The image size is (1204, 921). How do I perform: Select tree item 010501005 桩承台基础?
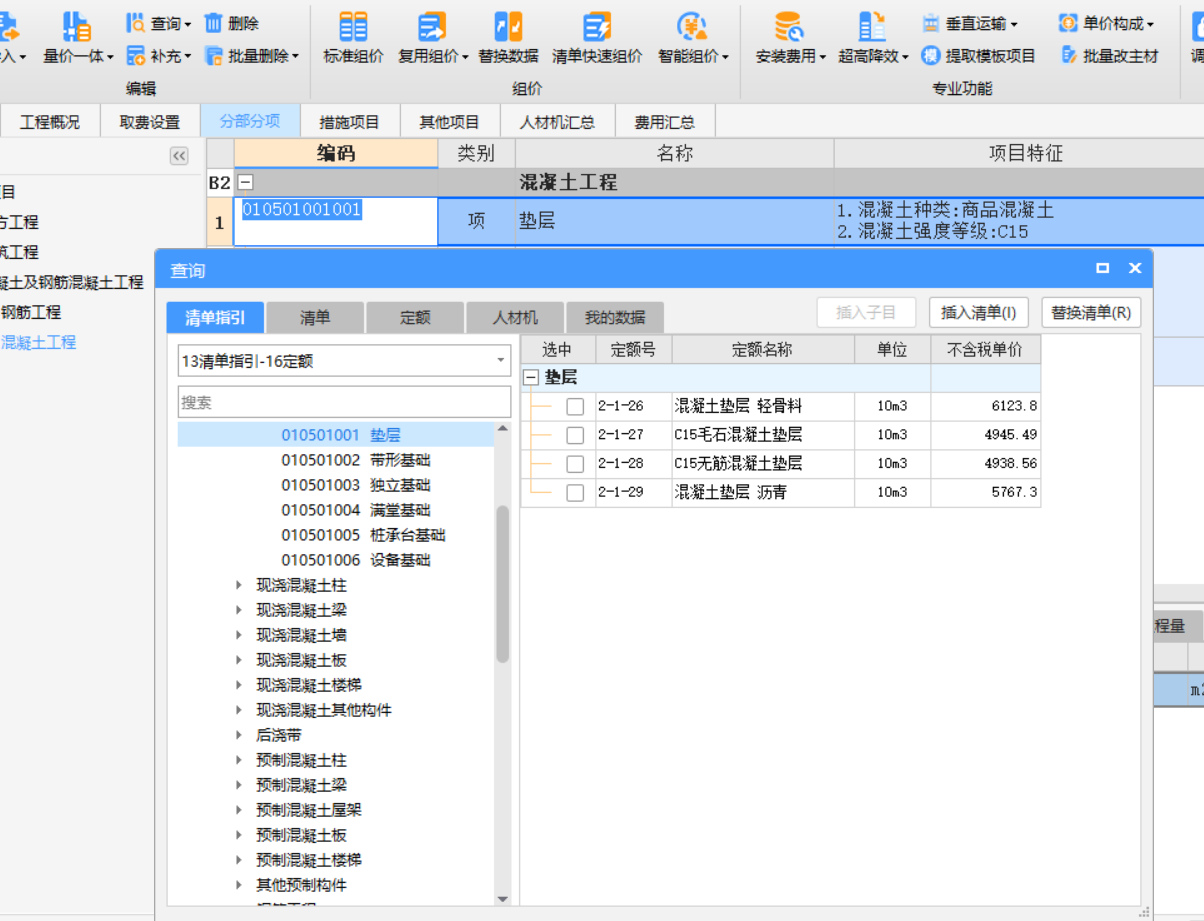(364, 535)
